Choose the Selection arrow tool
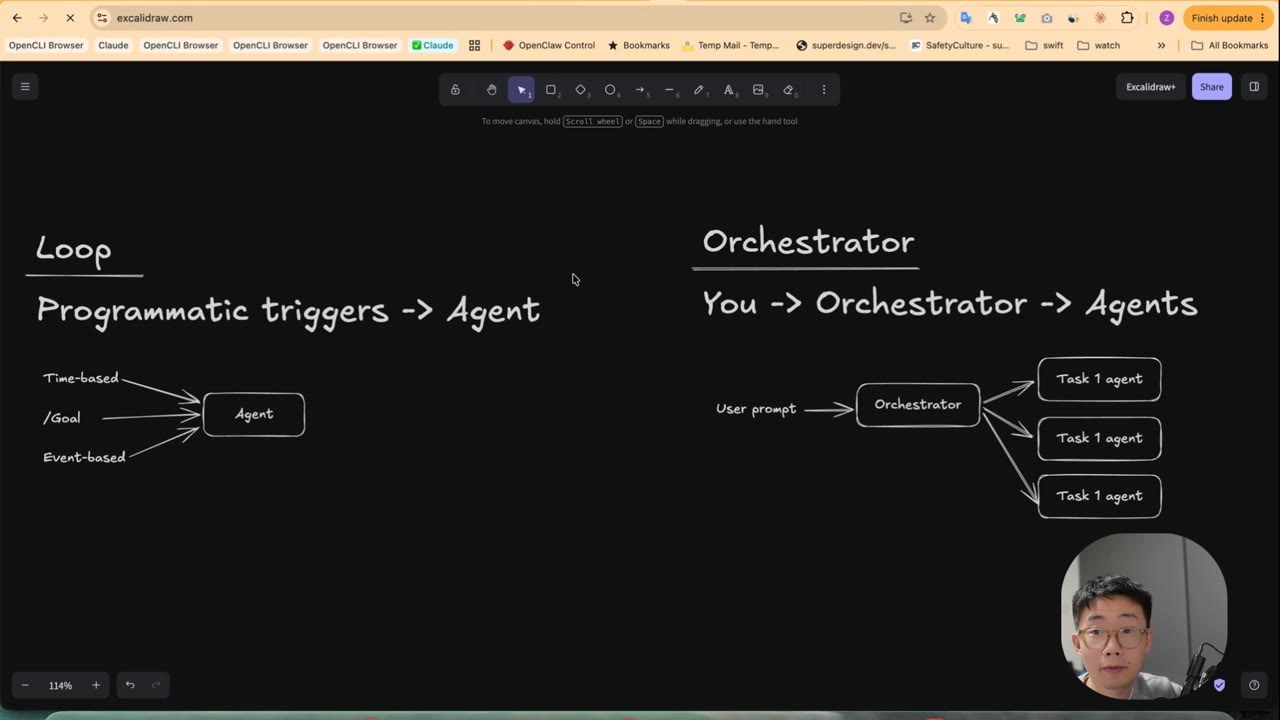Image resolution: width=1280 pixels, height=720 pixels. point(521,90)
